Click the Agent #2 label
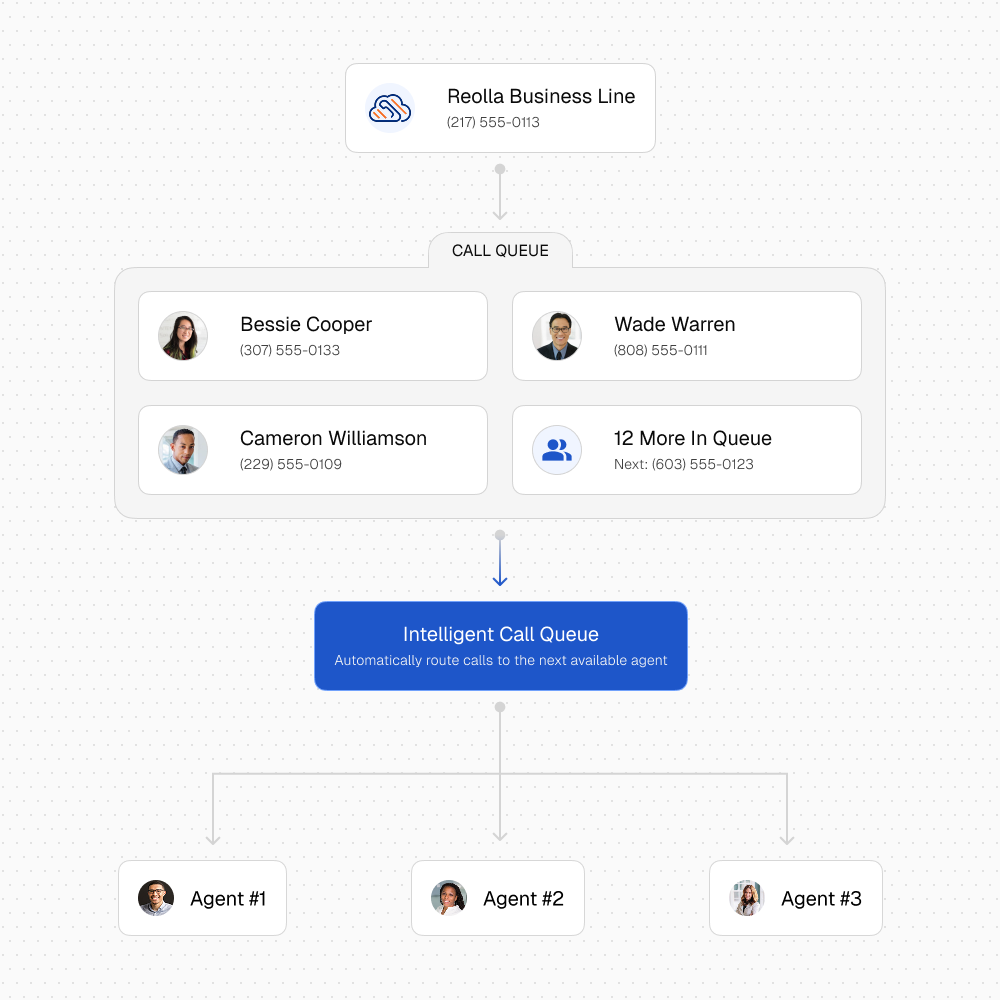The height and width of the screenshot is (1000, 1000). 523,899
